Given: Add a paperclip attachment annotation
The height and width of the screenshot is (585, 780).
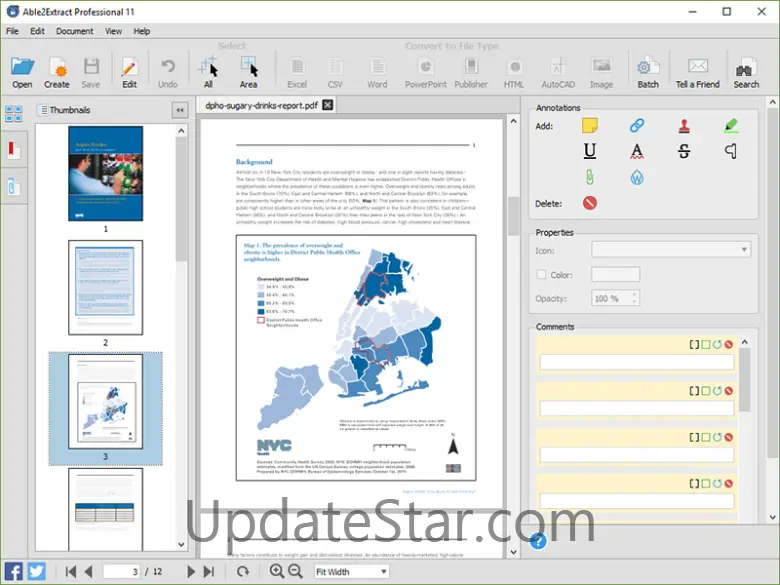Looking at the screenshot, I should point(589,177).
